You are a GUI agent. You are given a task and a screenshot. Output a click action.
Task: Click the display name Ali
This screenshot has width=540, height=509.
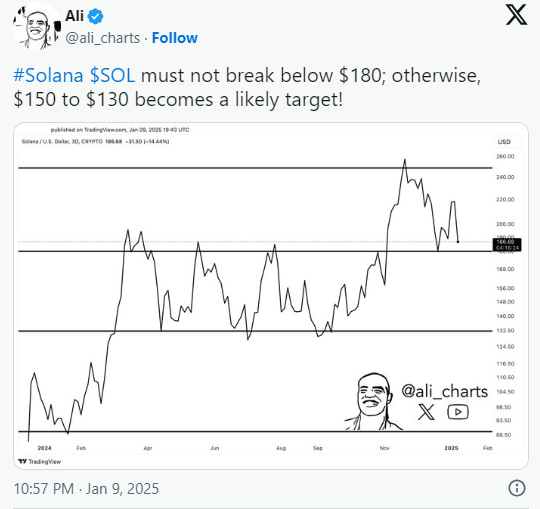pos(74,16)
